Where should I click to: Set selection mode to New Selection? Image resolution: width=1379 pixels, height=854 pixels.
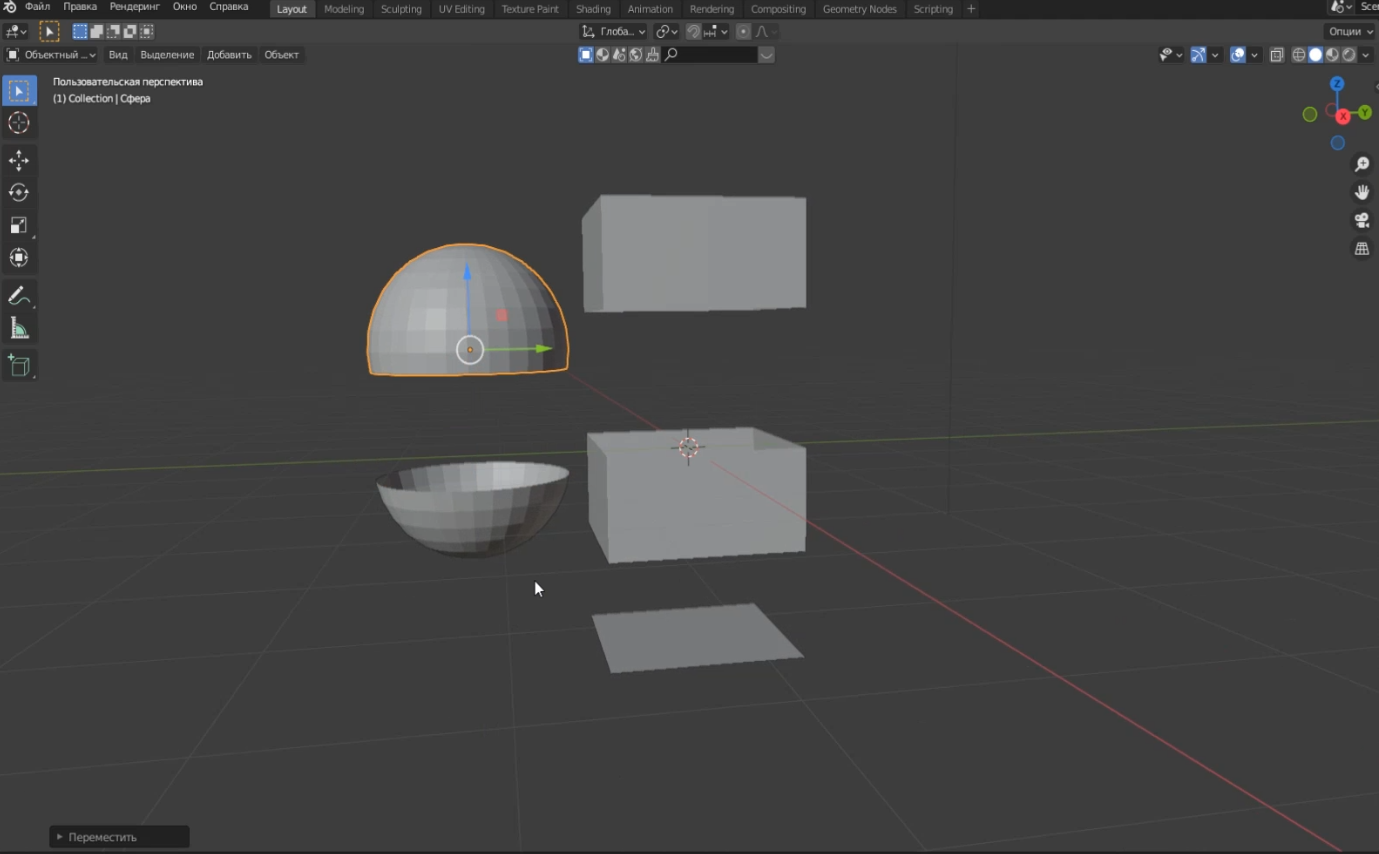click(80, 32)
